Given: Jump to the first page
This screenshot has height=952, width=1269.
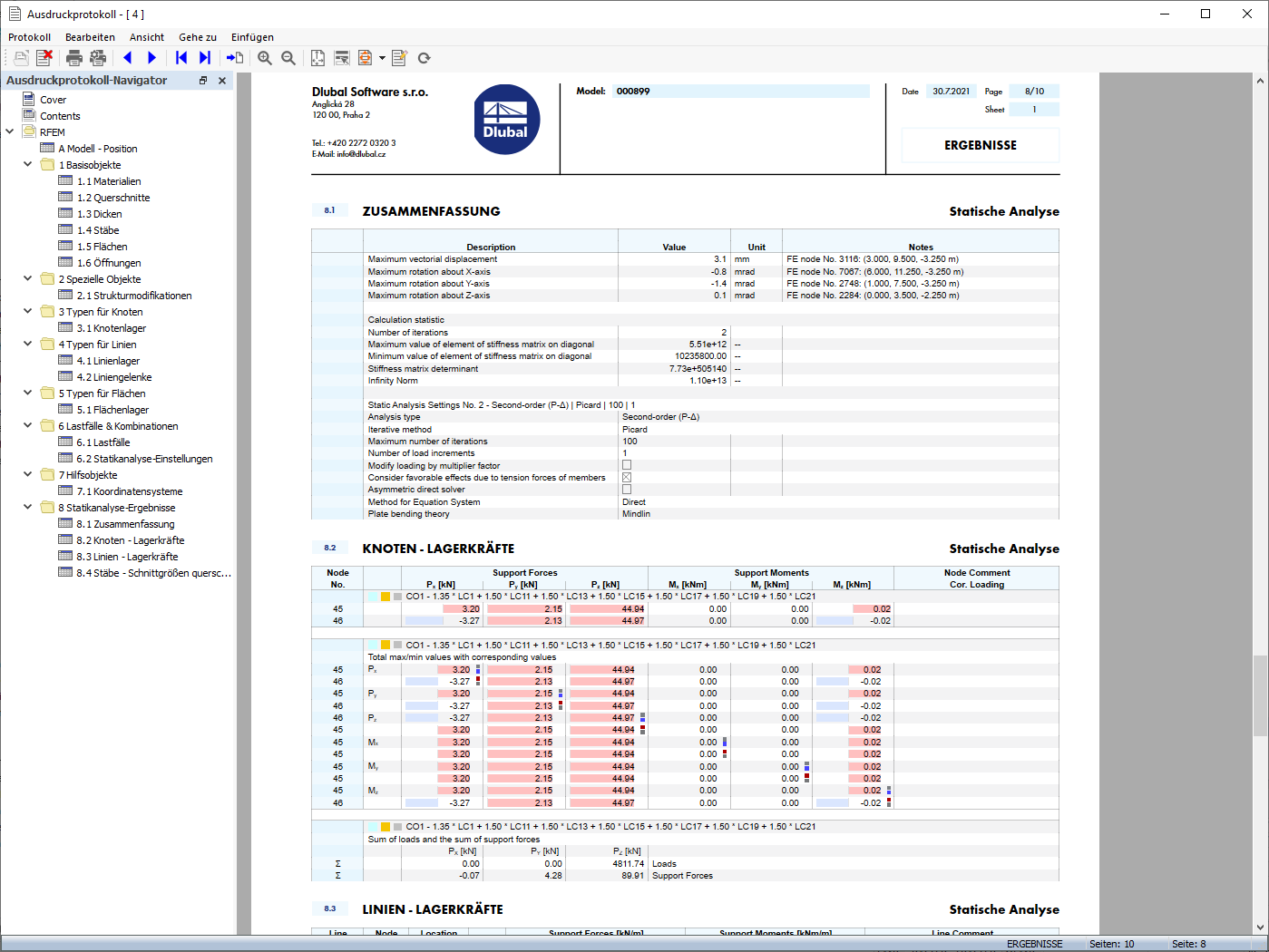Looking at the screenshot, I should [x=181, y=58].
